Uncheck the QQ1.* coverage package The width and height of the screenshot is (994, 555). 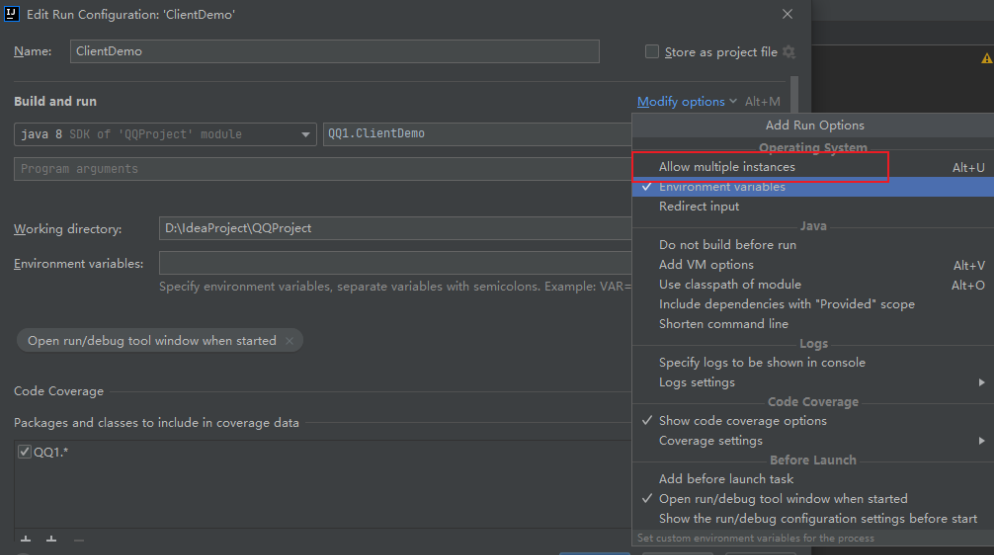point(25,452)
